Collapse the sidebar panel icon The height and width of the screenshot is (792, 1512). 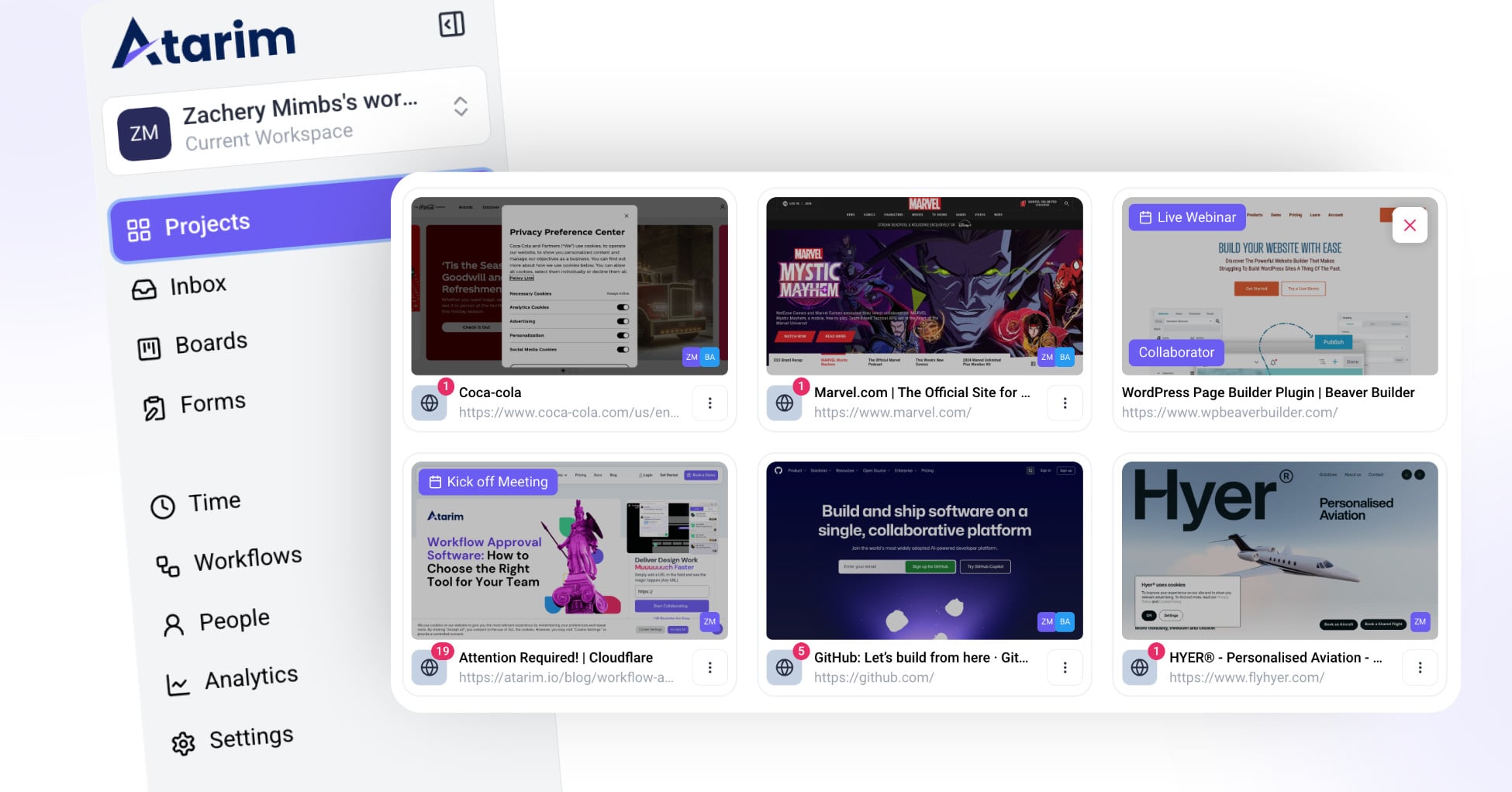tap(451, 24)
